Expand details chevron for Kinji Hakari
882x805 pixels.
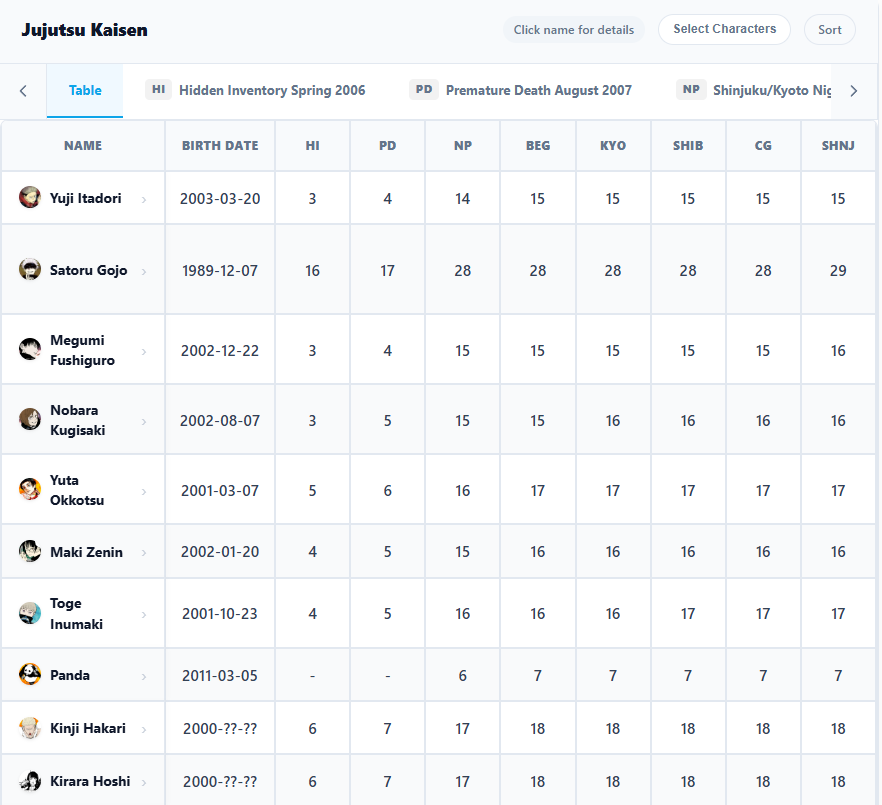tap(144, 730)
